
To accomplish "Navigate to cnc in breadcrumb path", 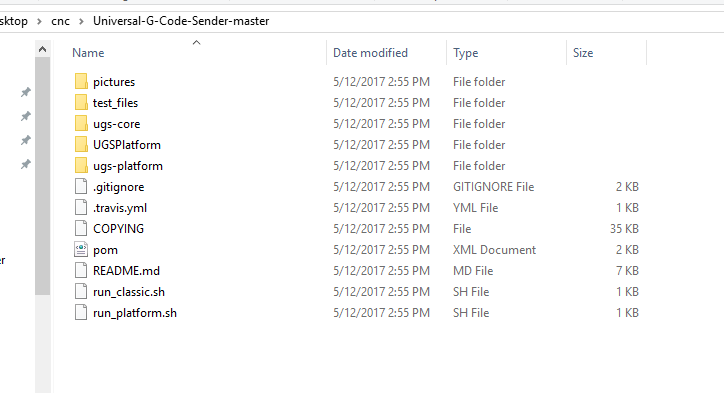I will click(60, 21).
